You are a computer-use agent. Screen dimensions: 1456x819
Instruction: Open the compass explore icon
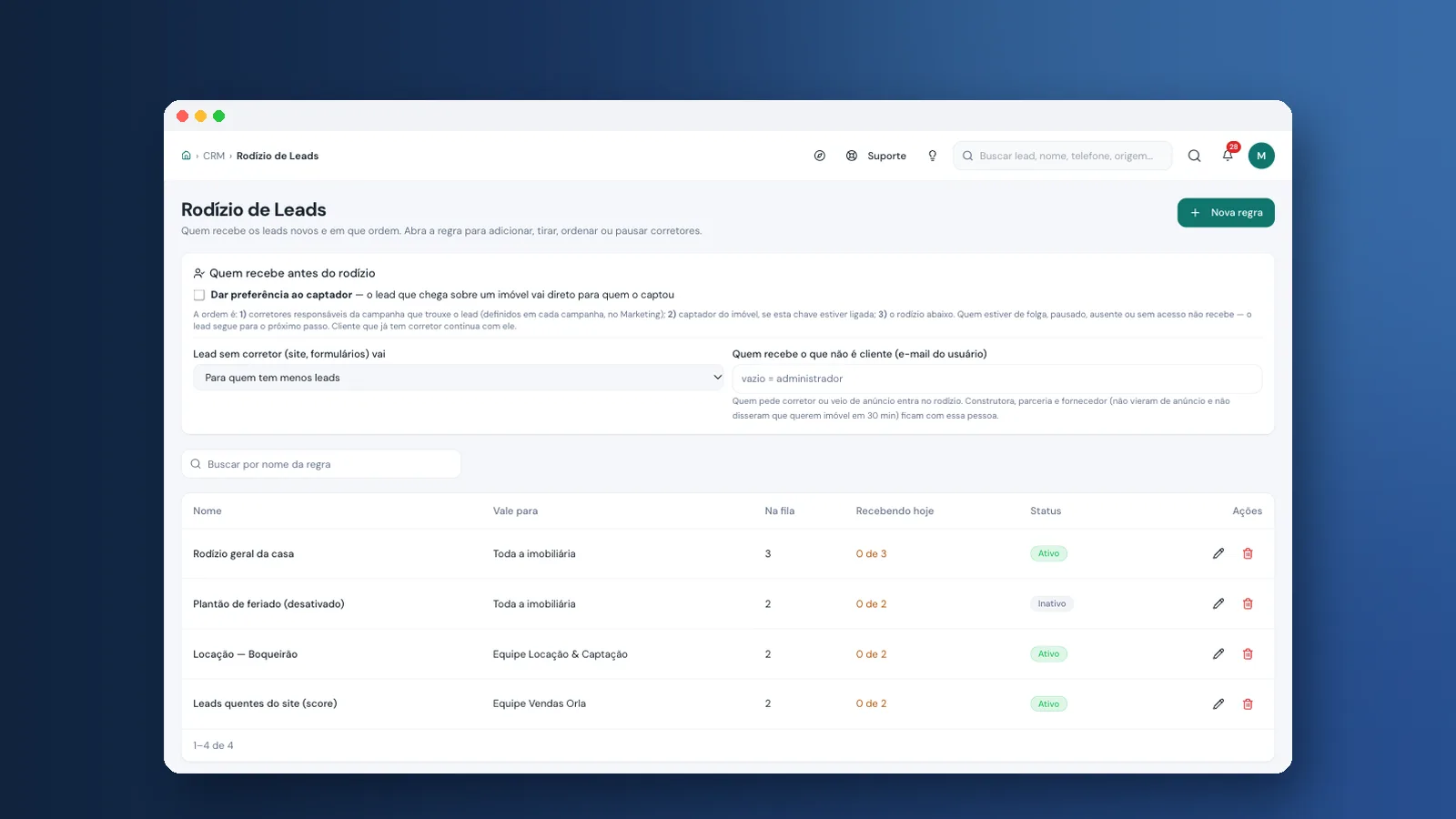[820, 156]
